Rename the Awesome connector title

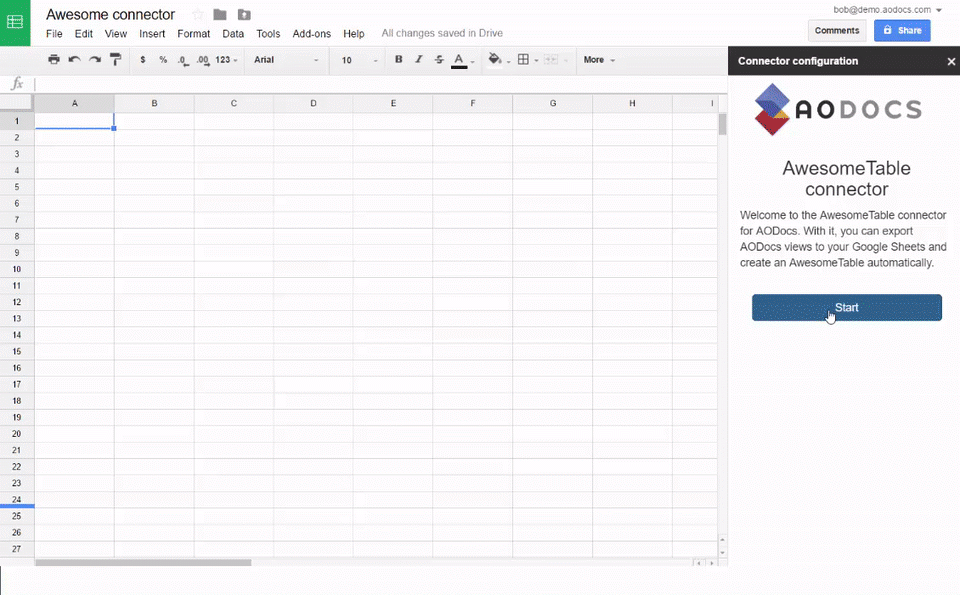(110, 14)
